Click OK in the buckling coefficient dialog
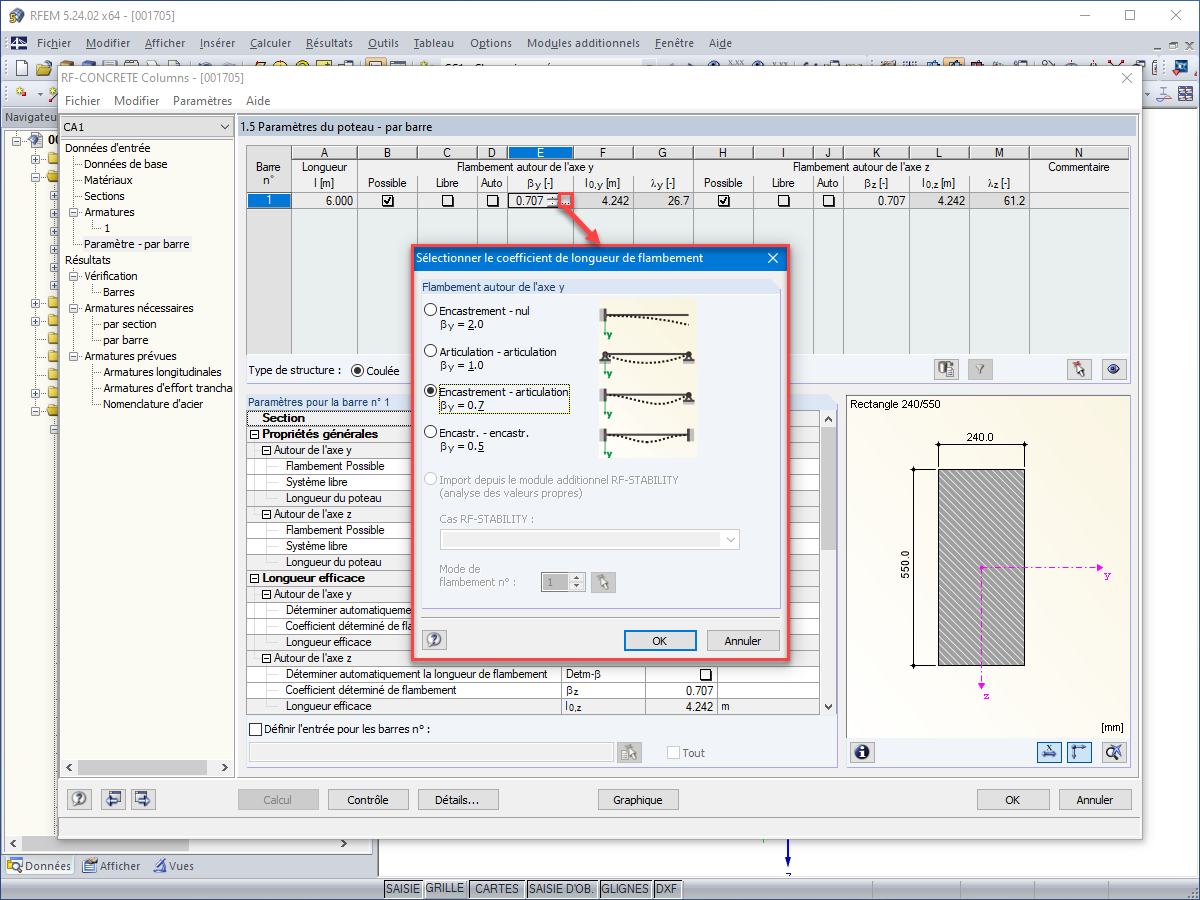1200x900 pixels. pyautogui.click(x=659, y=641)
